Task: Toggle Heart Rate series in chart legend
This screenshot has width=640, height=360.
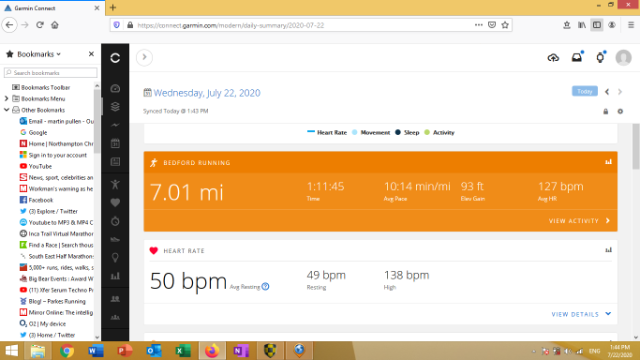Action: click(x=327, y=132)
